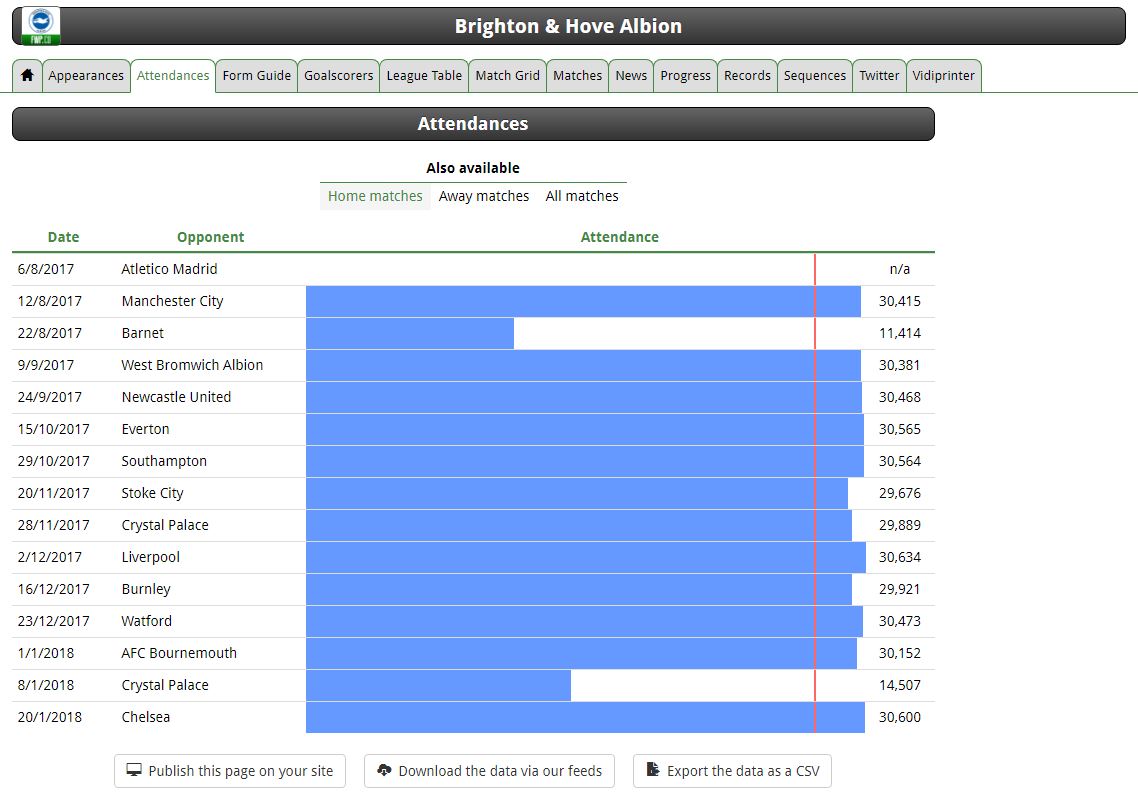1138x802 pixels.
Task: Click Crystal Palace on 28/11/2017
Action: 165,525
